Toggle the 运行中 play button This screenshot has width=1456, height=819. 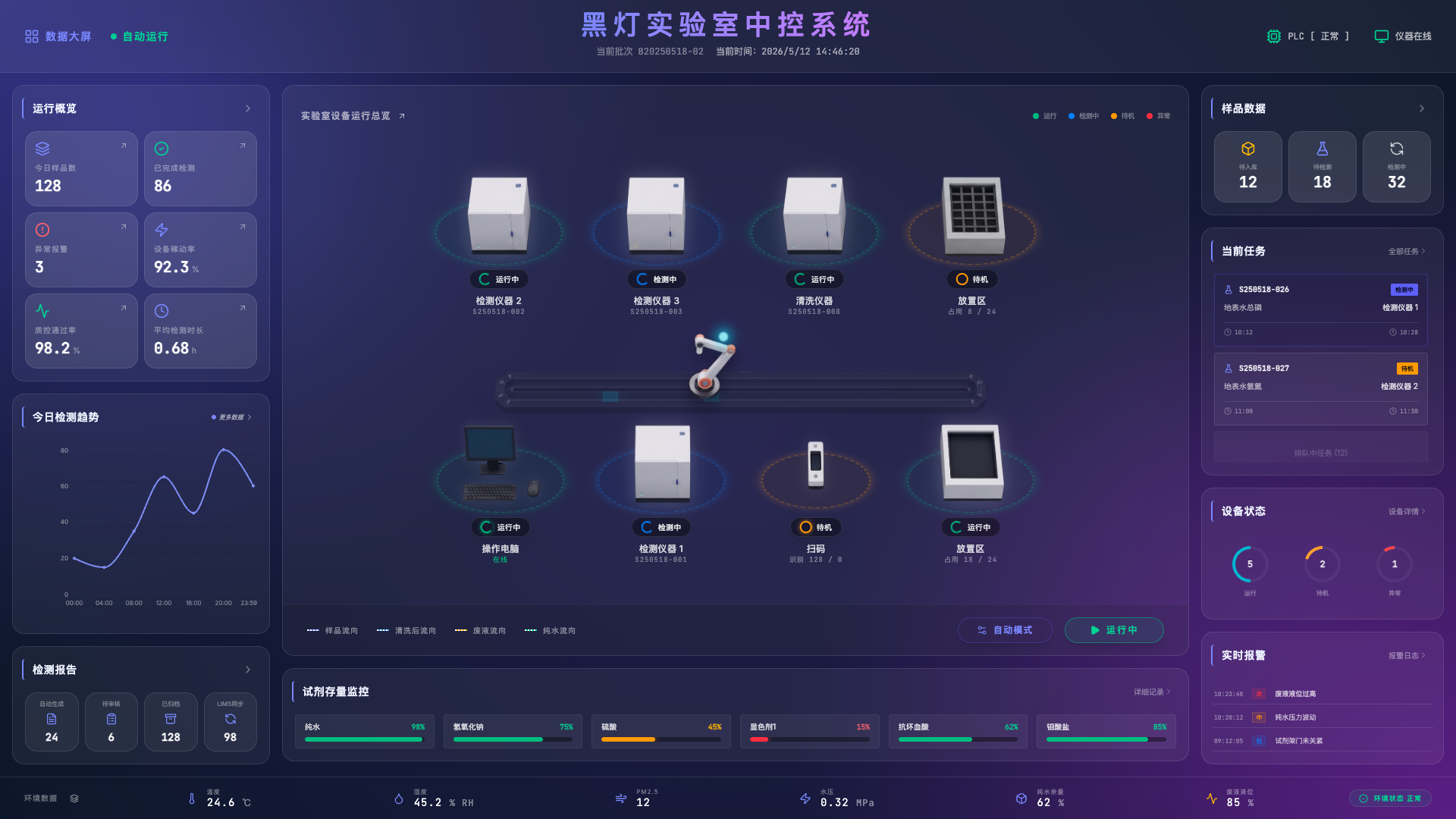(1114, 630)
